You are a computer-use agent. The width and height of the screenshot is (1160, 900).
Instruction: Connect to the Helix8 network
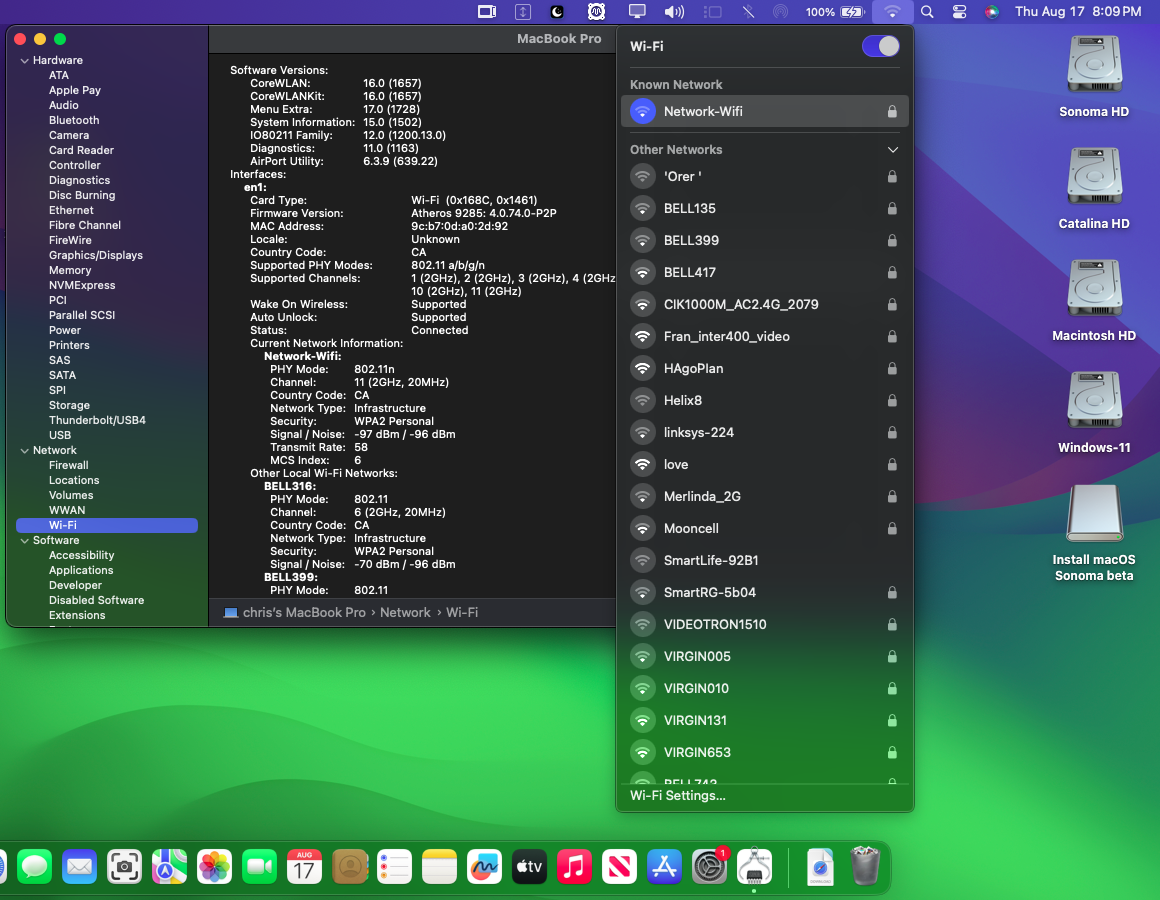[x=764, y=400]
